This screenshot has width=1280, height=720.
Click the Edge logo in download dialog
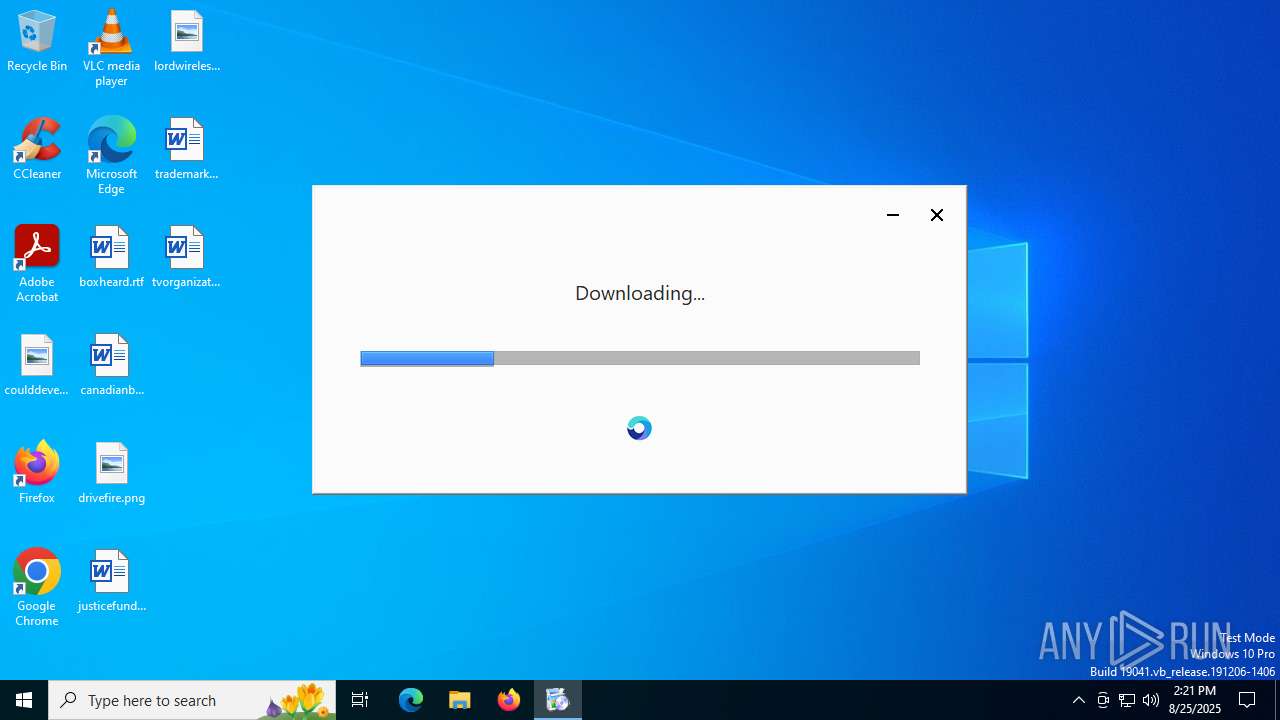(x=639, y=428)
